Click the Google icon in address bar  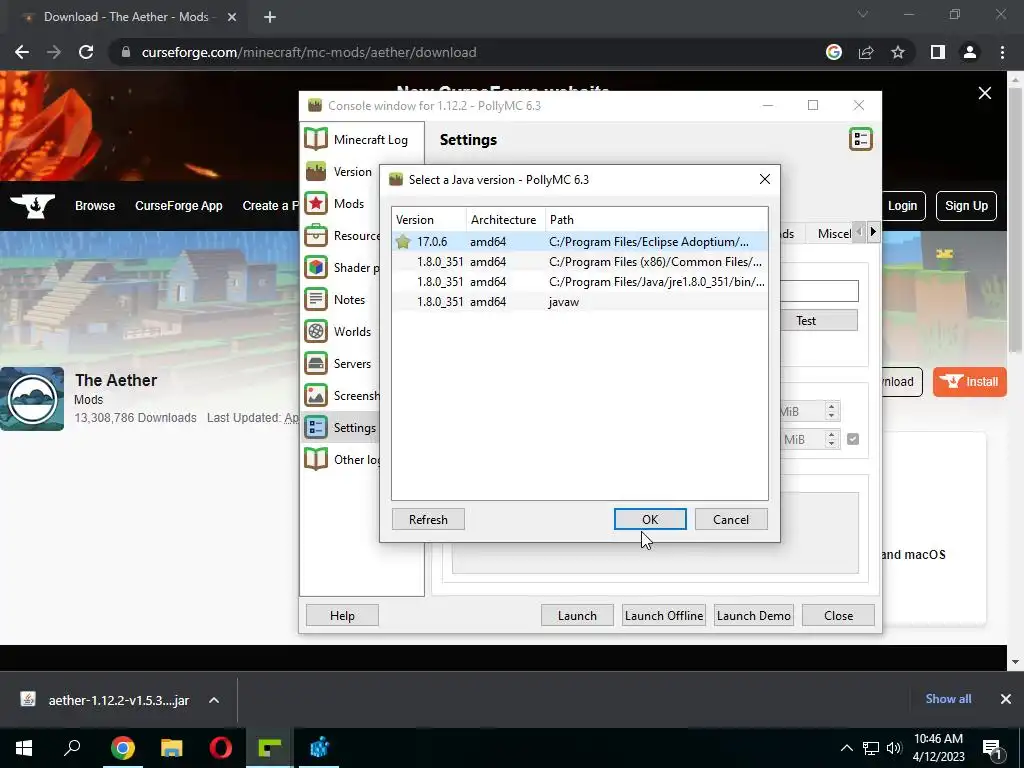pyautogui.click(x=834, y=52)
